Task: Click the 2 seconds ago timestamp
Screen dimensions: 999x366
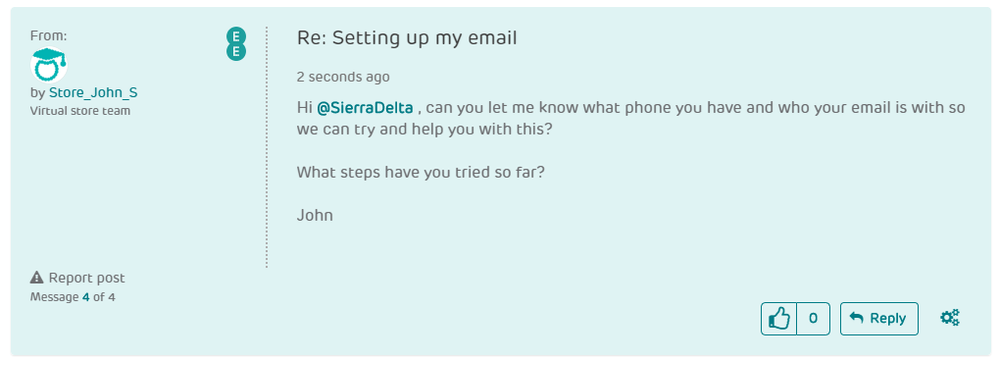Action: [343, 77]
